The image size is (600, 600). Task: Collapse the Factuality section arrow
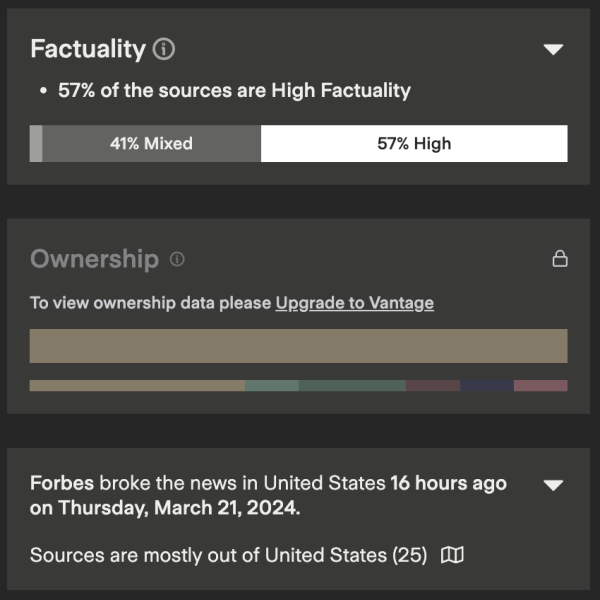[x=553, y=49]
